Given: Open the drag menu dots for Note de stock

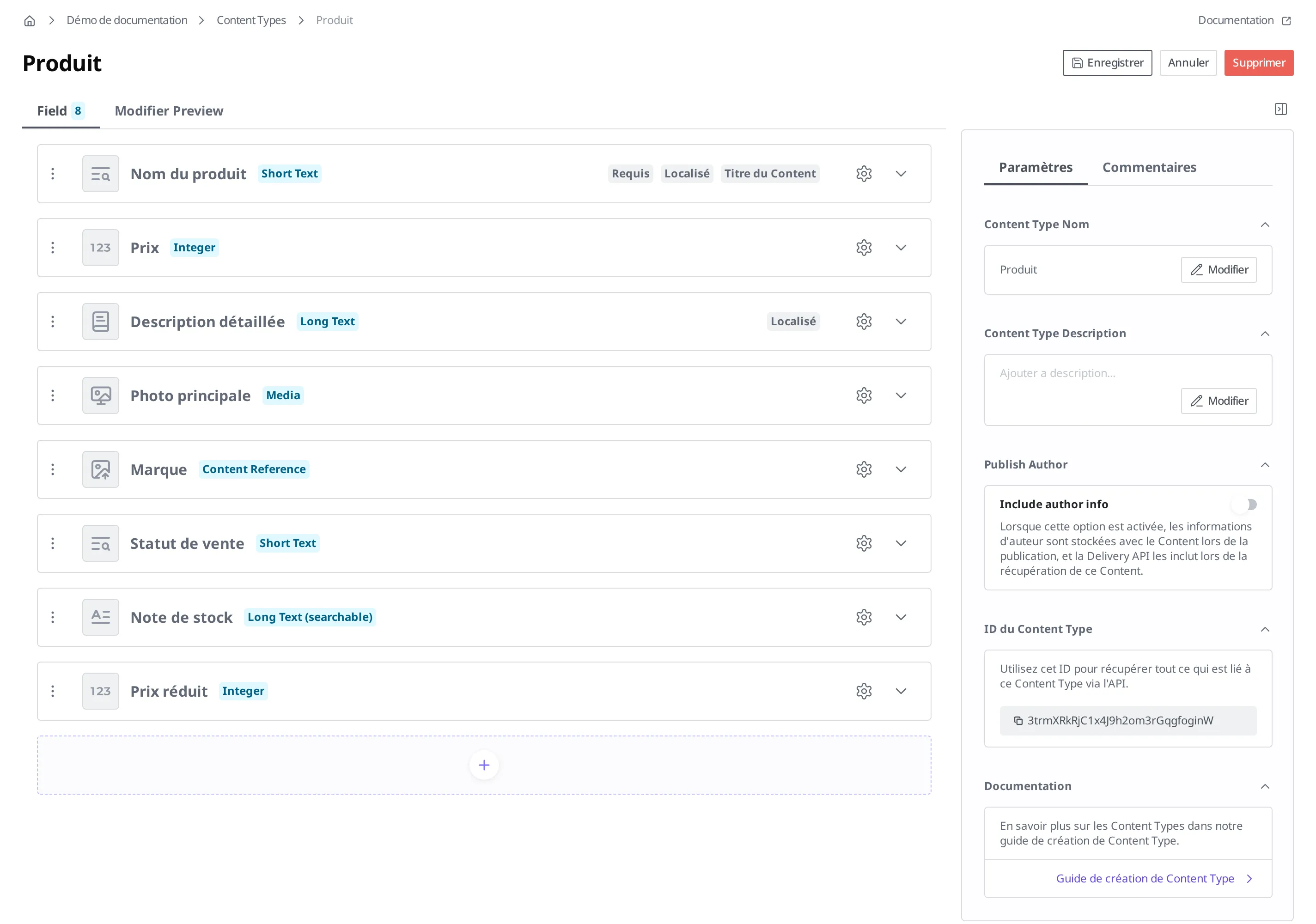Looking at the screenshot, I should [x=53, y=617].
